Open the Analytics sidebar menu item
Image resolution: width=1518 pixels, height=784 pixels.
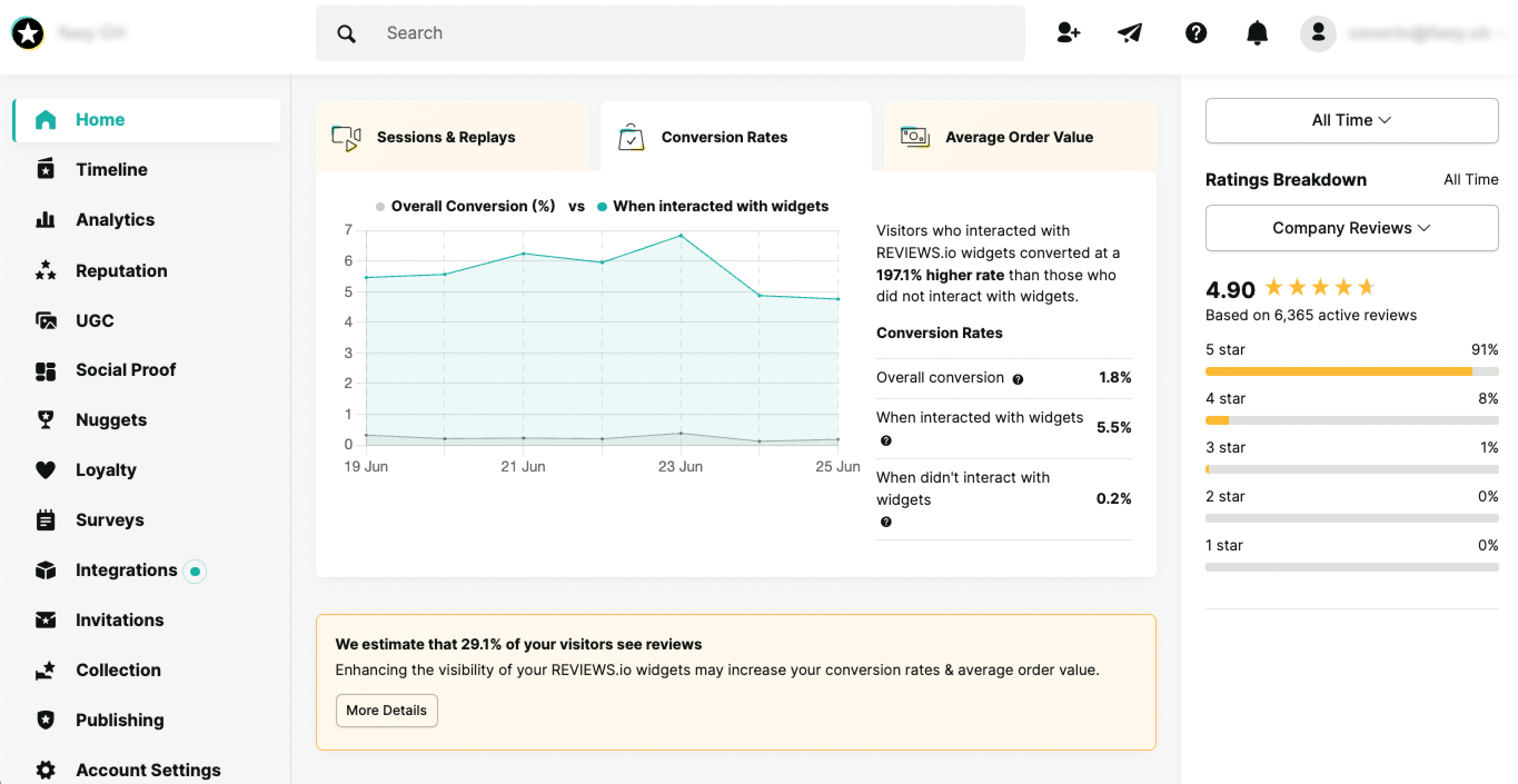pos(115,220)
